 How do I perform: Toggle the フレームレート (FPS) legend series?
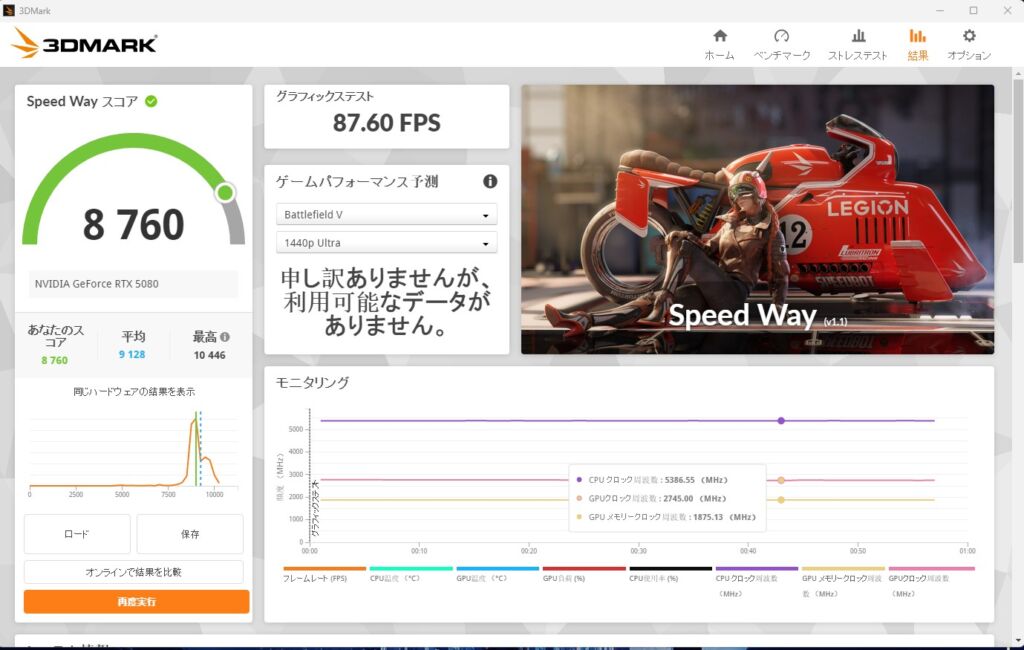[x=324, y=574]
